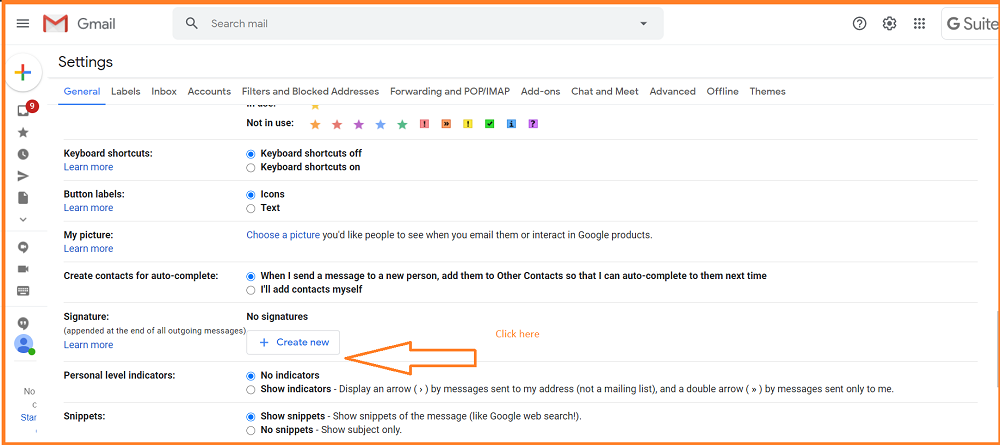
Task: Pick the purple star from Not in use
Action: (x=358, y=124)
